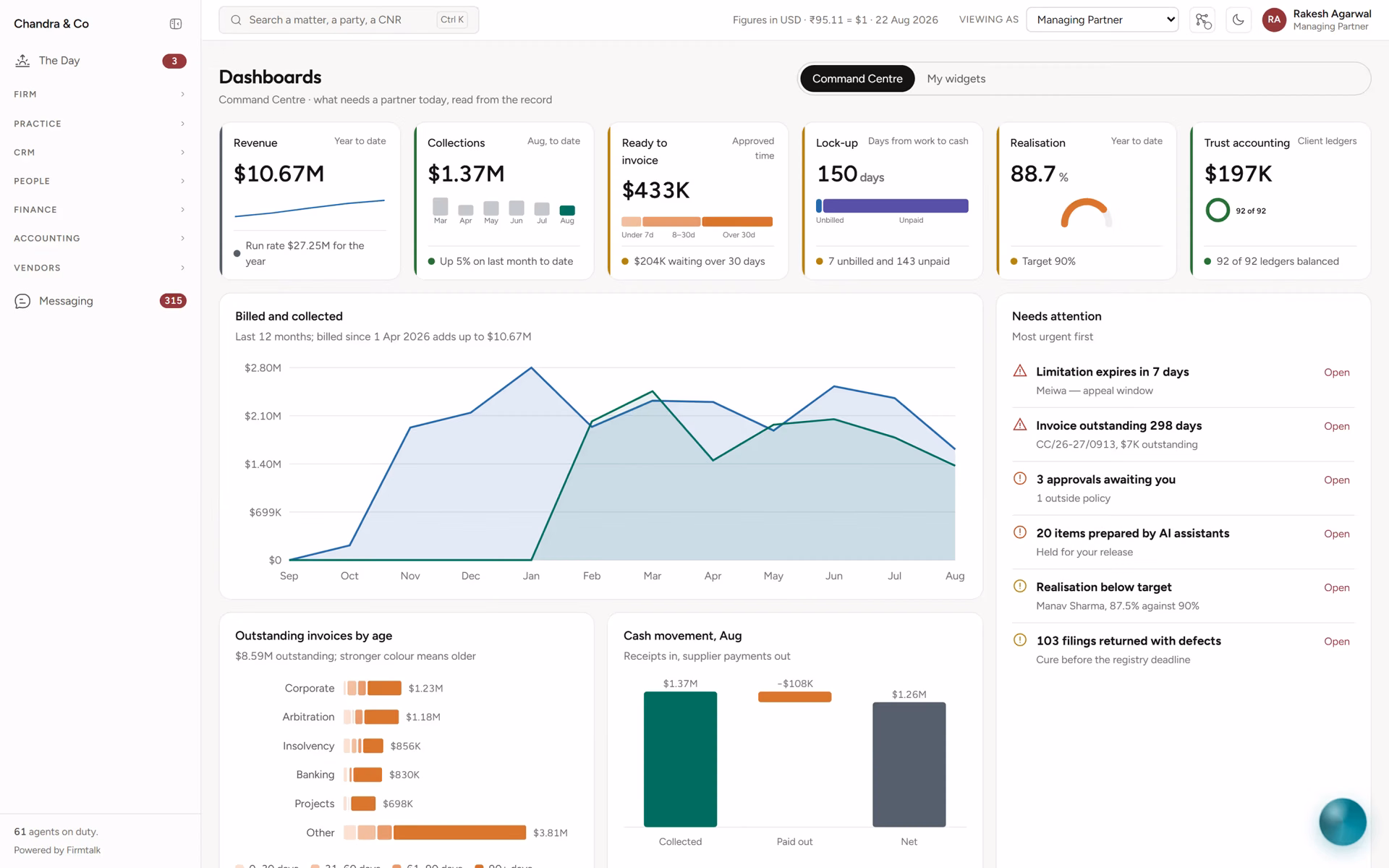Click the Trust accounting green ring
Viewport: 1389px width, 868px height.
[x=1218, y=210]
